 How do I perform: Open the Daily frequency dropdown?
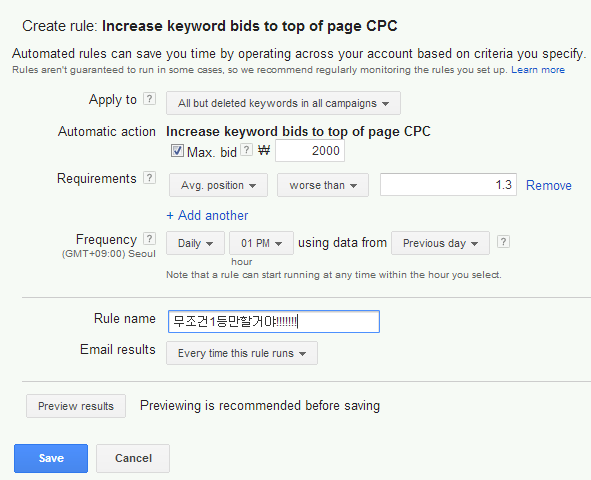coord(195,243)
